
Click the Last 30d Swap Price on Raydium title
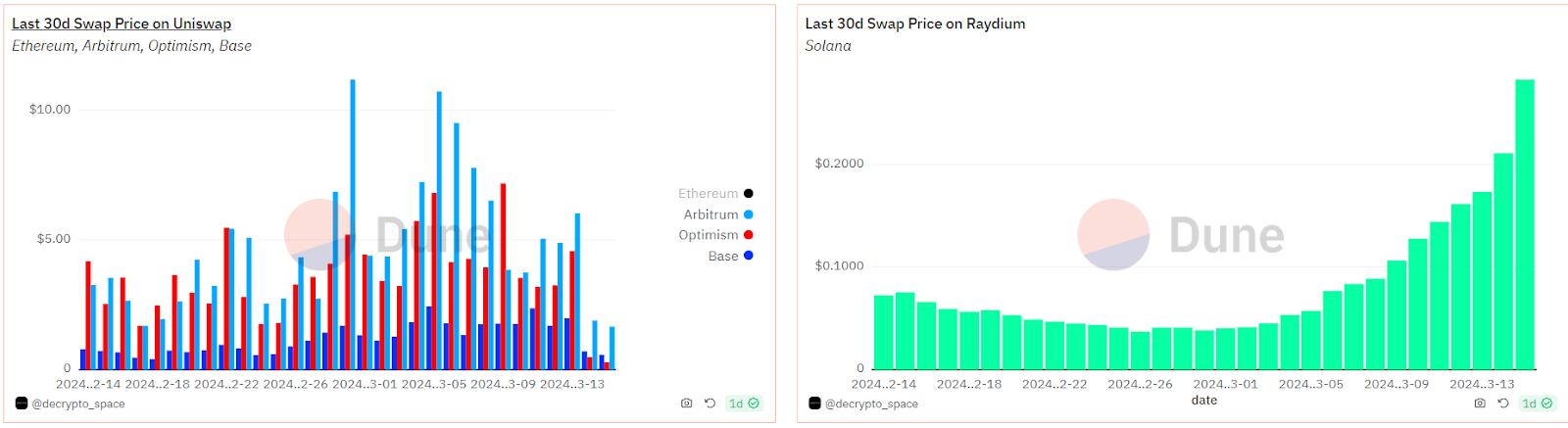pyautogui.click(x=915, y=24)
